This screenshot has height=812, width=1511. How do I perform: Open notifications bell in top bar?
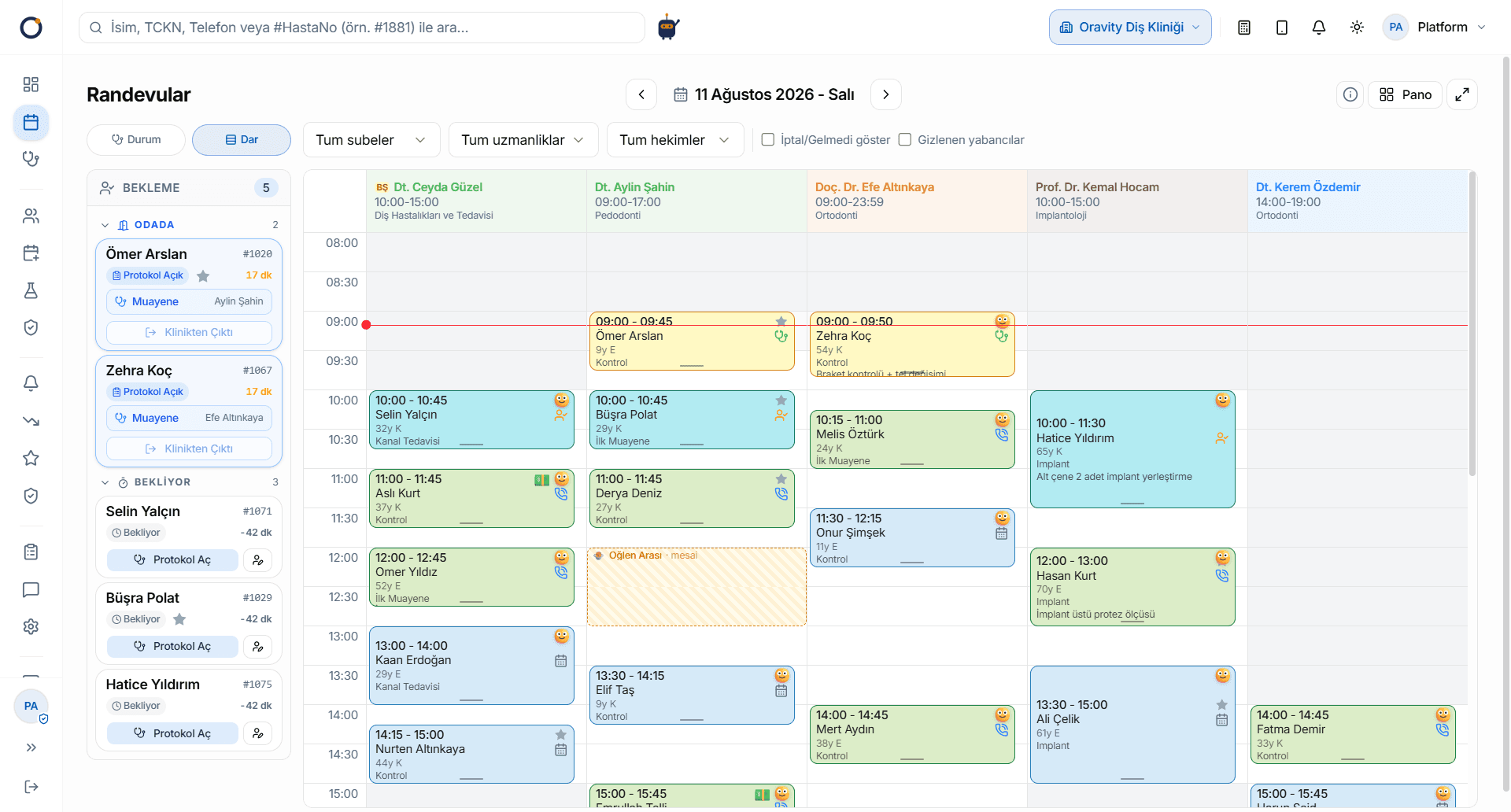pyautogui.click(x=1319, y=28)
